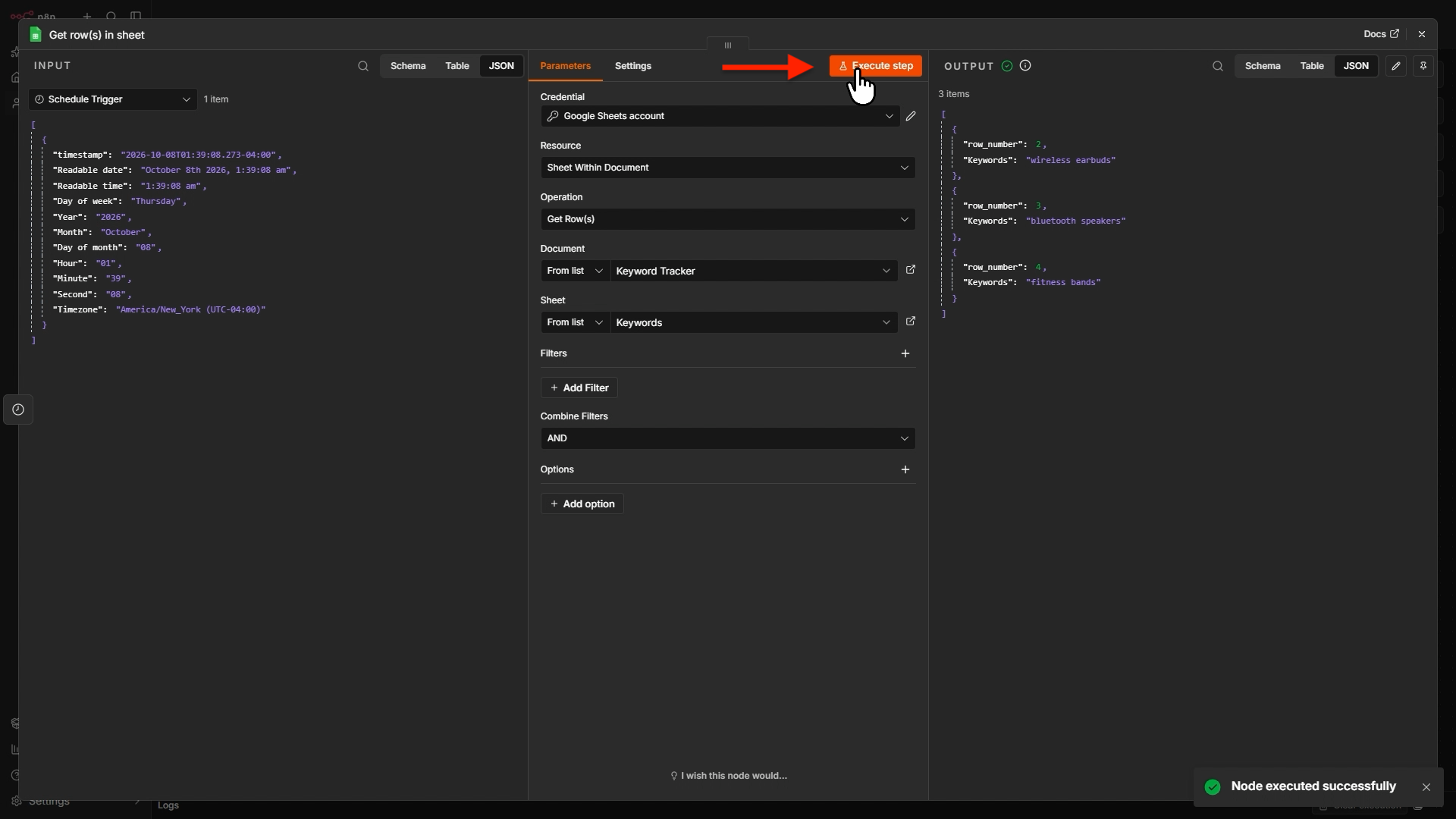Viewport: 1456px width, 819px height.
Task: Open Keywords sheet external link icon
Action: click(x=911, y=322)
